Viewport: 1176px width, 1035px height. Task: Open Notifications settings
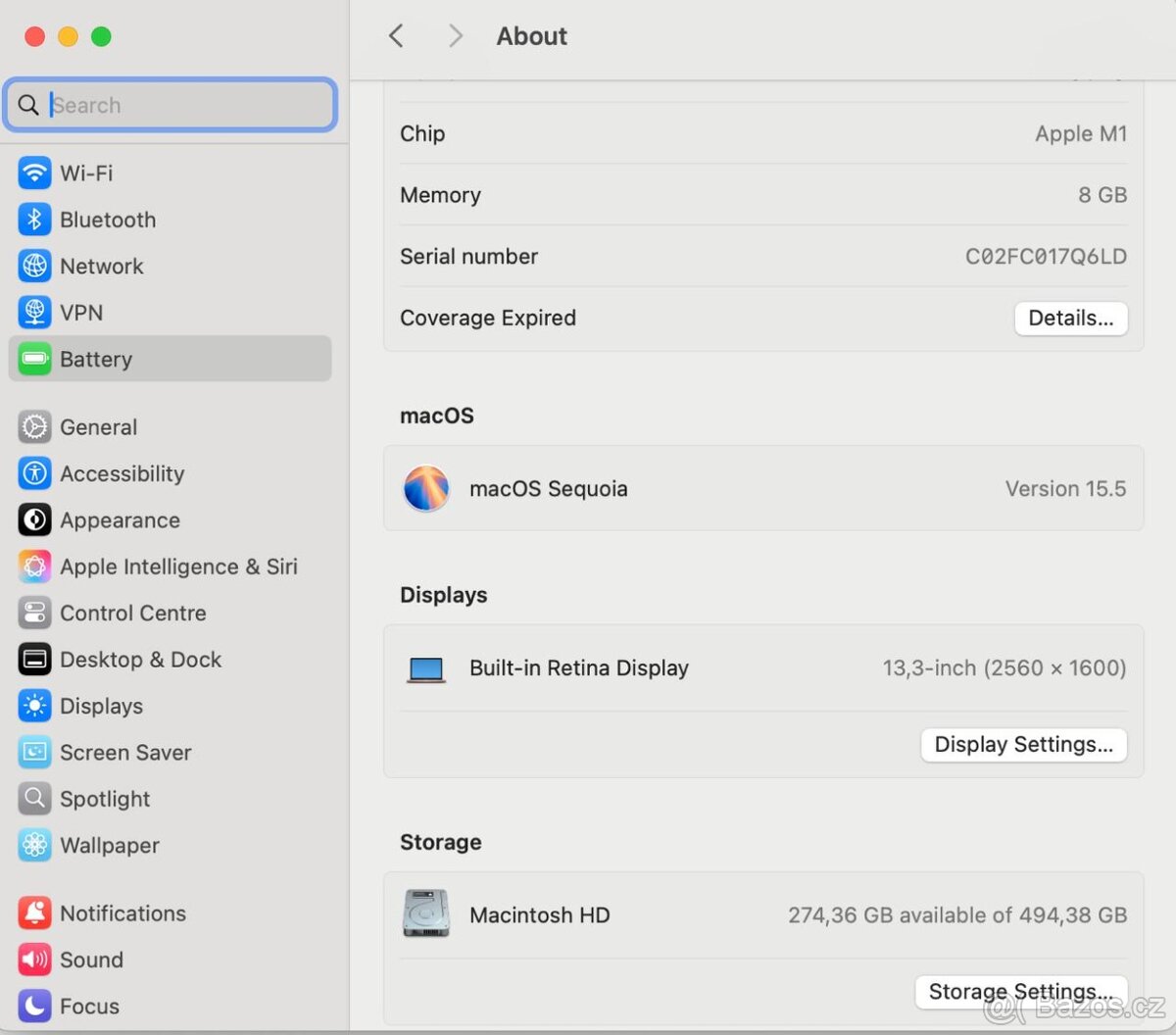pos(122,912)
